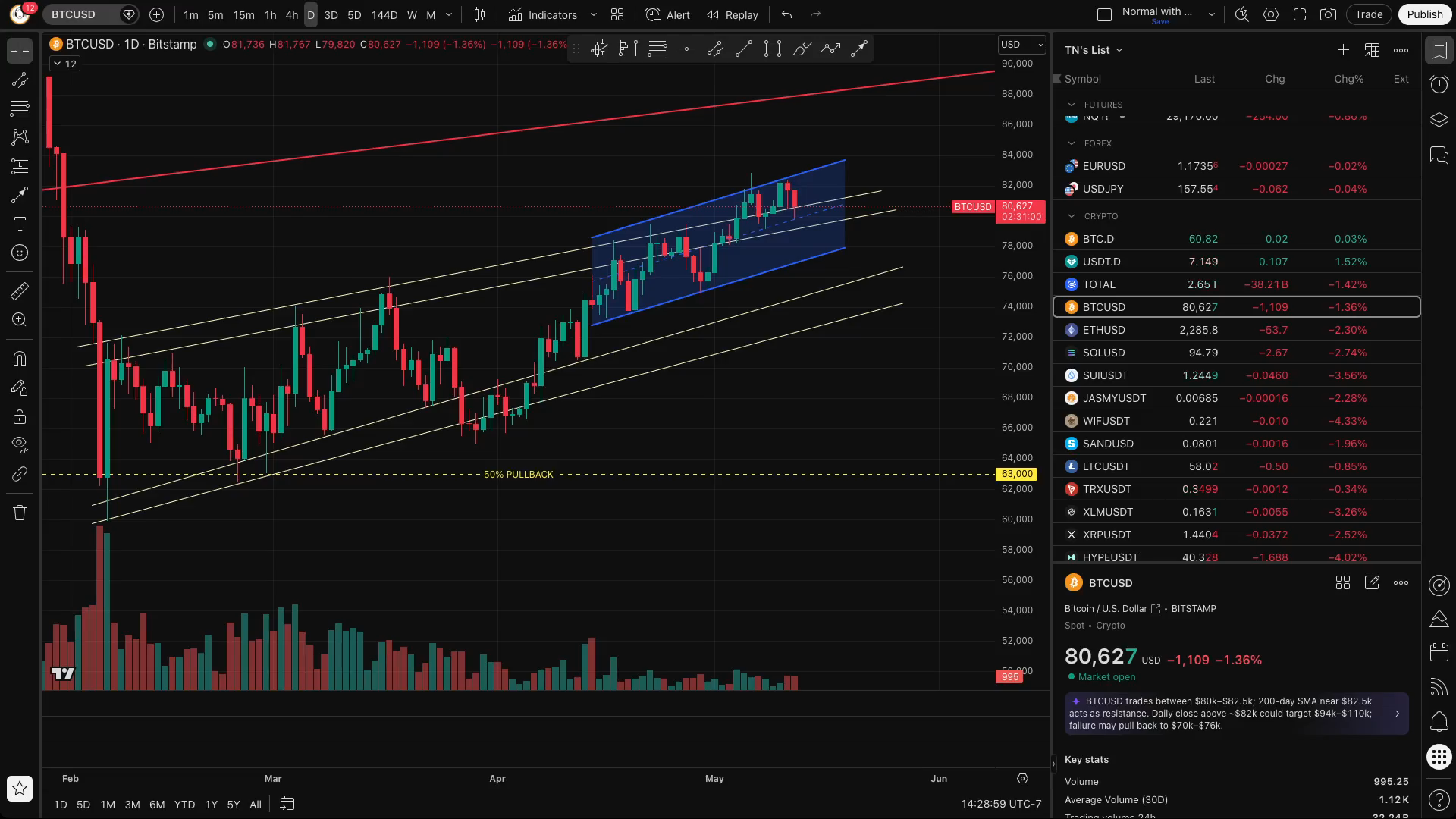
Task: Add a symbol to TN's List
Action: [x=1343, y=50]
